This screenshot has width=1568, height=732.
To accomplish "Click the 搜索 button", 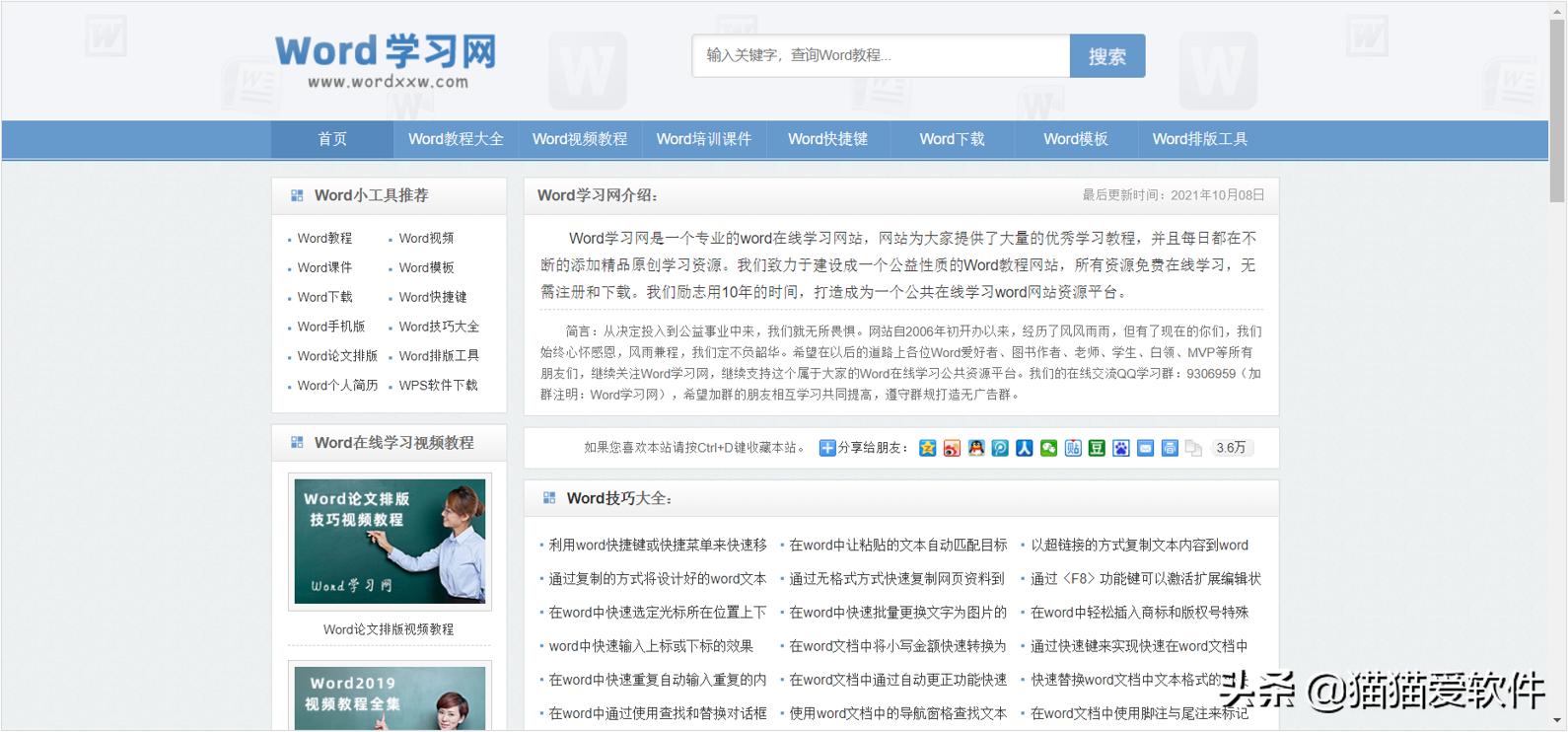I will 1107,56.
